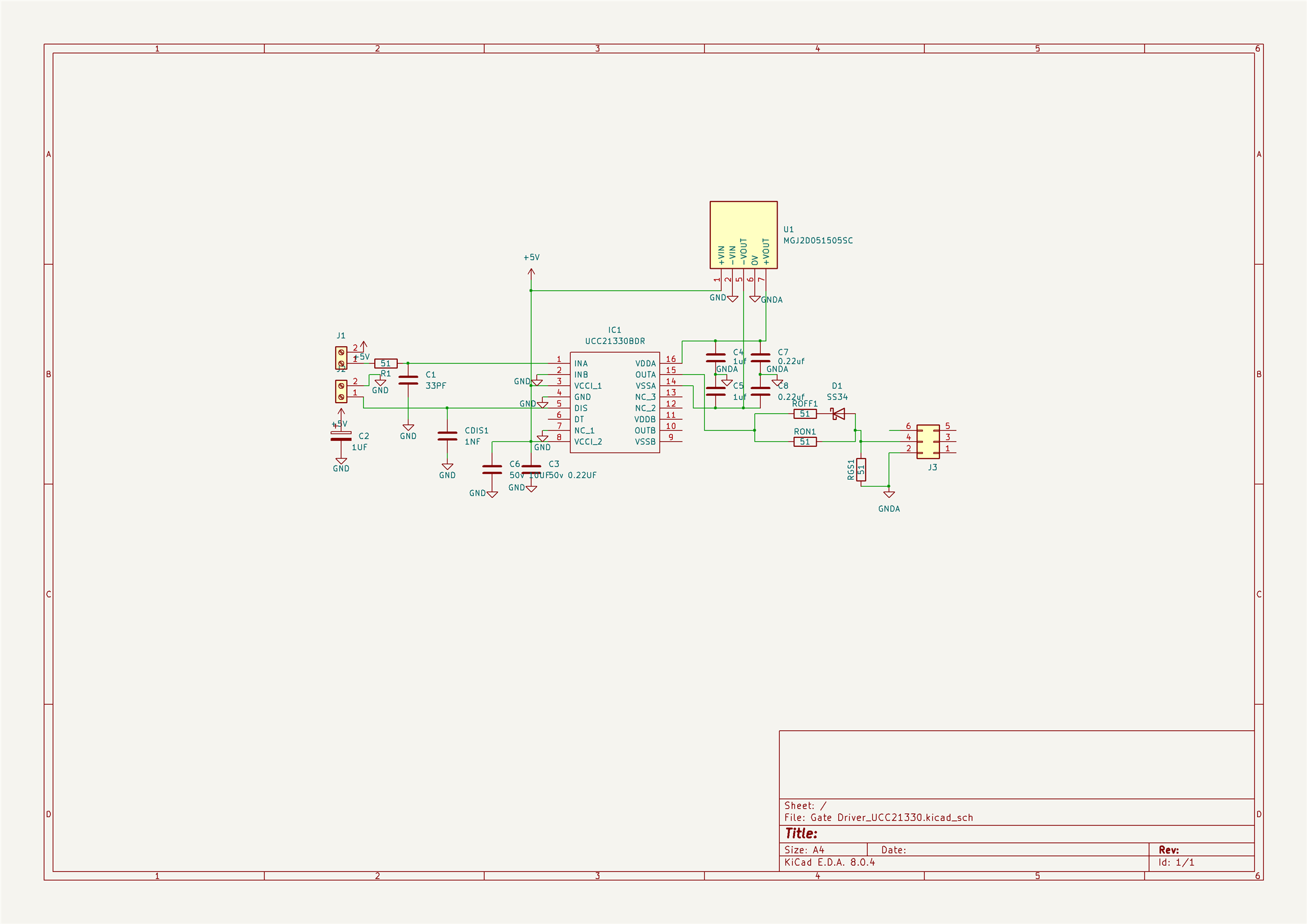Click the "Size: A4" title block field
The image size is (1307, 924).
(804, 850)
